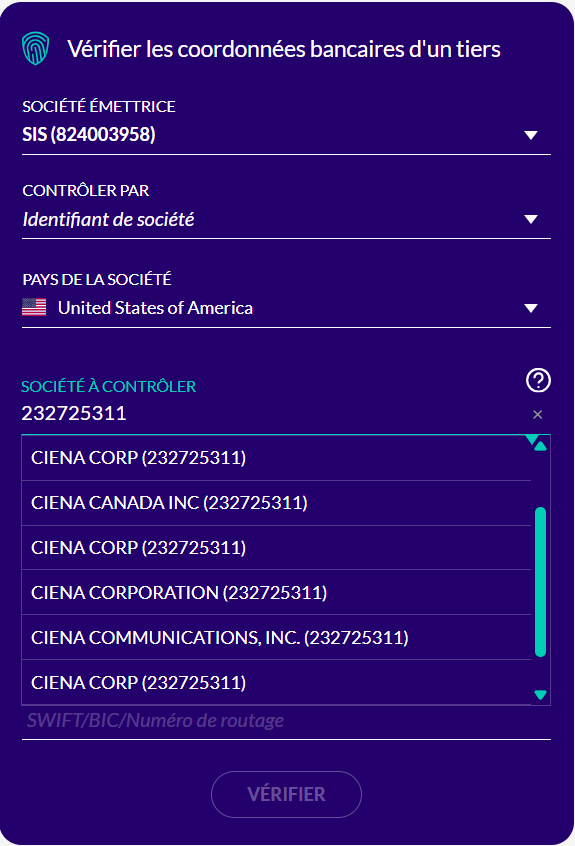Clear the société à contrôler field with X
This screenshot has height=846, width=575.
pos(537,414)
